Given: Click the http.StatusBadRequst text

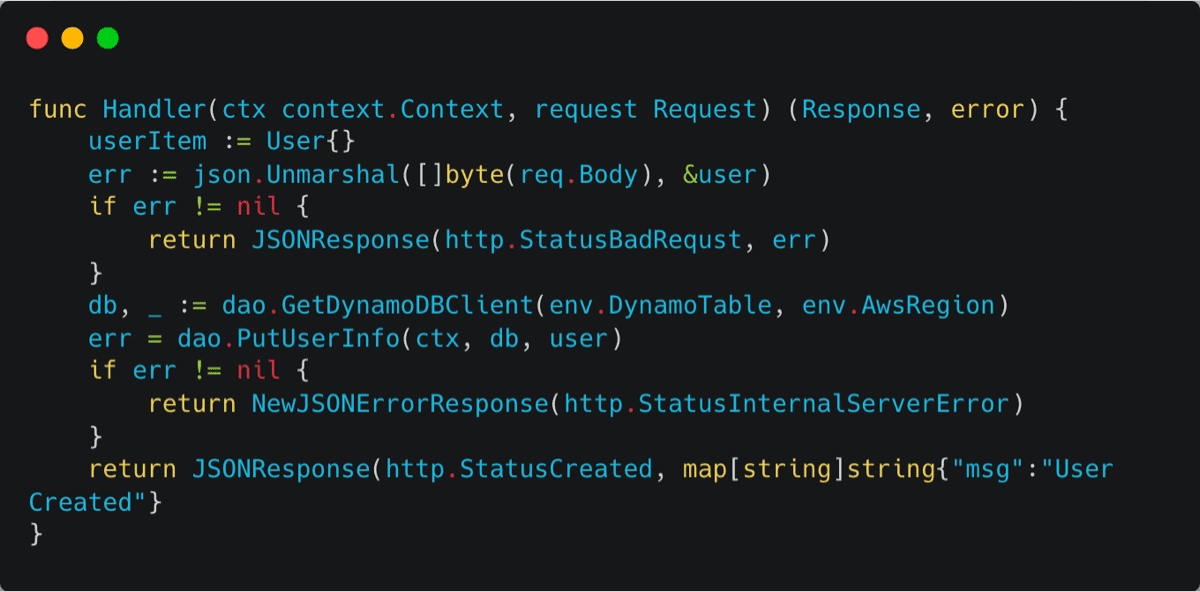Looking at the screenshot, I should pyautogui.click(x=594, y=240).
